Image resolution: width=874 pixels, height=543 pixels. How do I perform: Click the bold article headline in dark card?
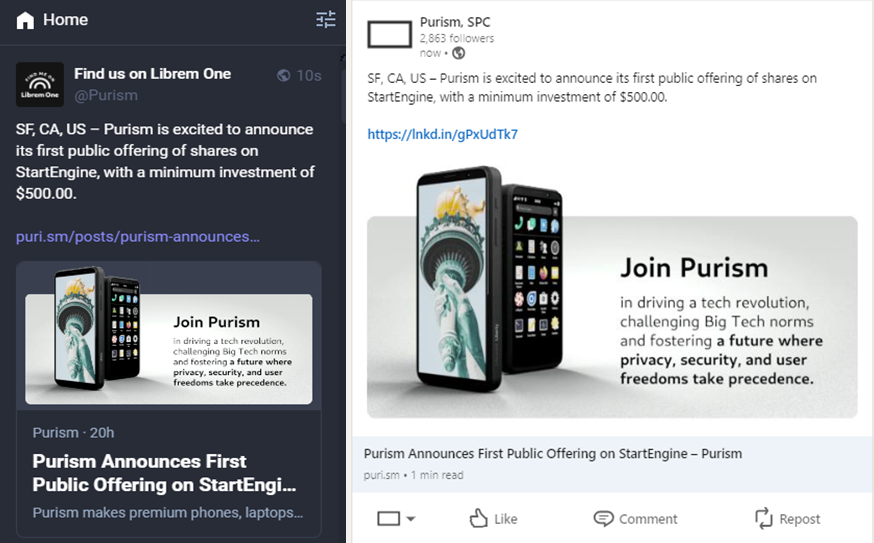click(165, 473)
